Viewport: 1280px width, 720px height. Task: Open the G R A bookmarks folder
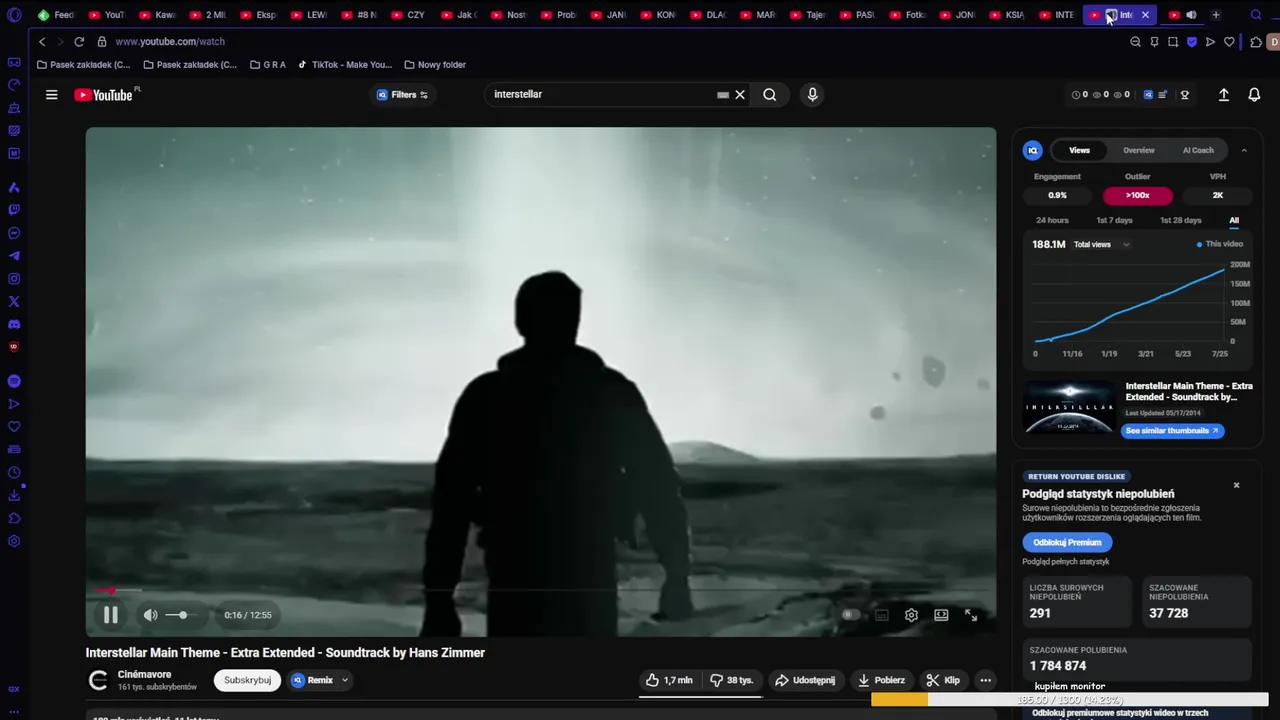267,65
